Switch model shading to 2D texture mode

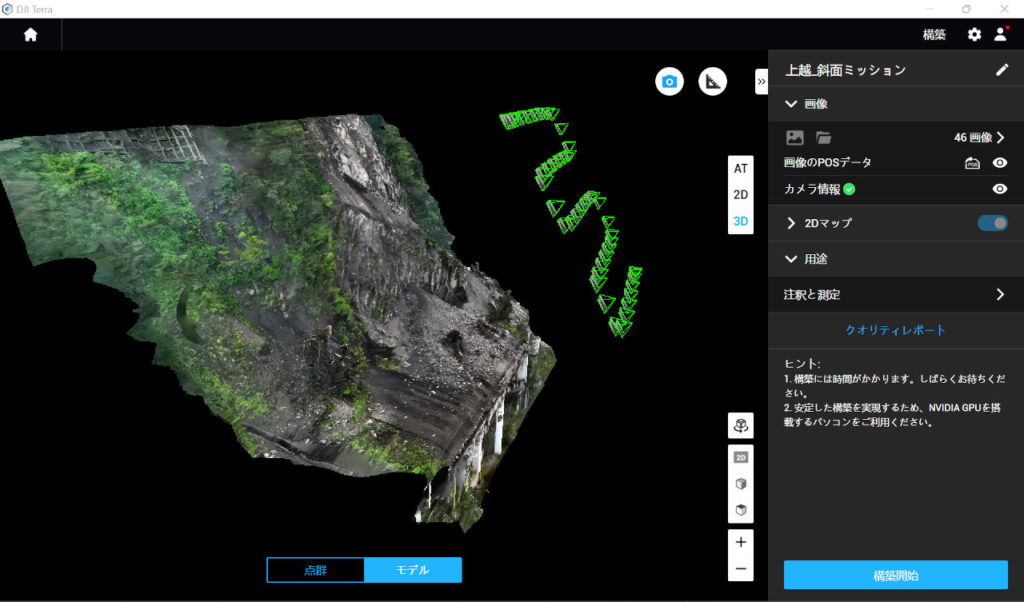[740, 457]
